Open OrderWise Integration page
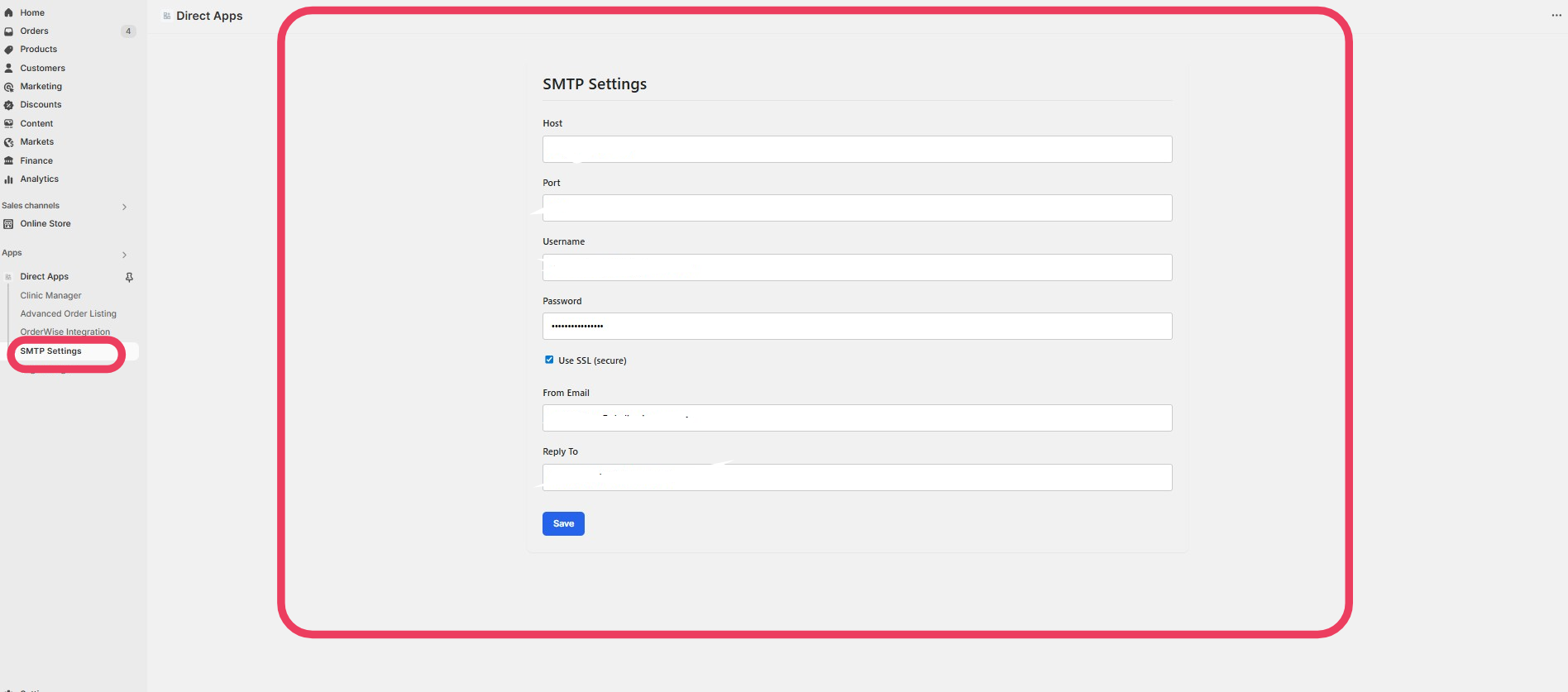Image resolution: width=1568 pixels, height=692 pixels. coord(65,332)
